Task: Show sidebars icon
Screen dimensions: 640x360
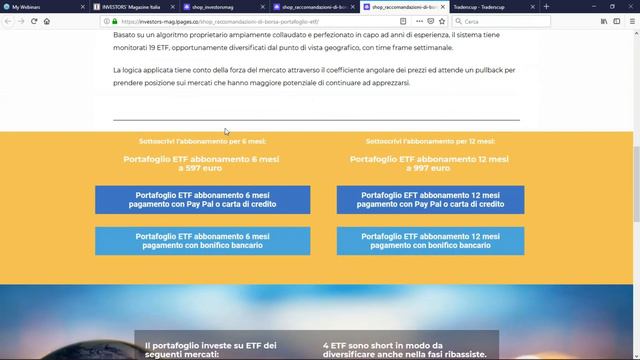Action: pos(617,21)
